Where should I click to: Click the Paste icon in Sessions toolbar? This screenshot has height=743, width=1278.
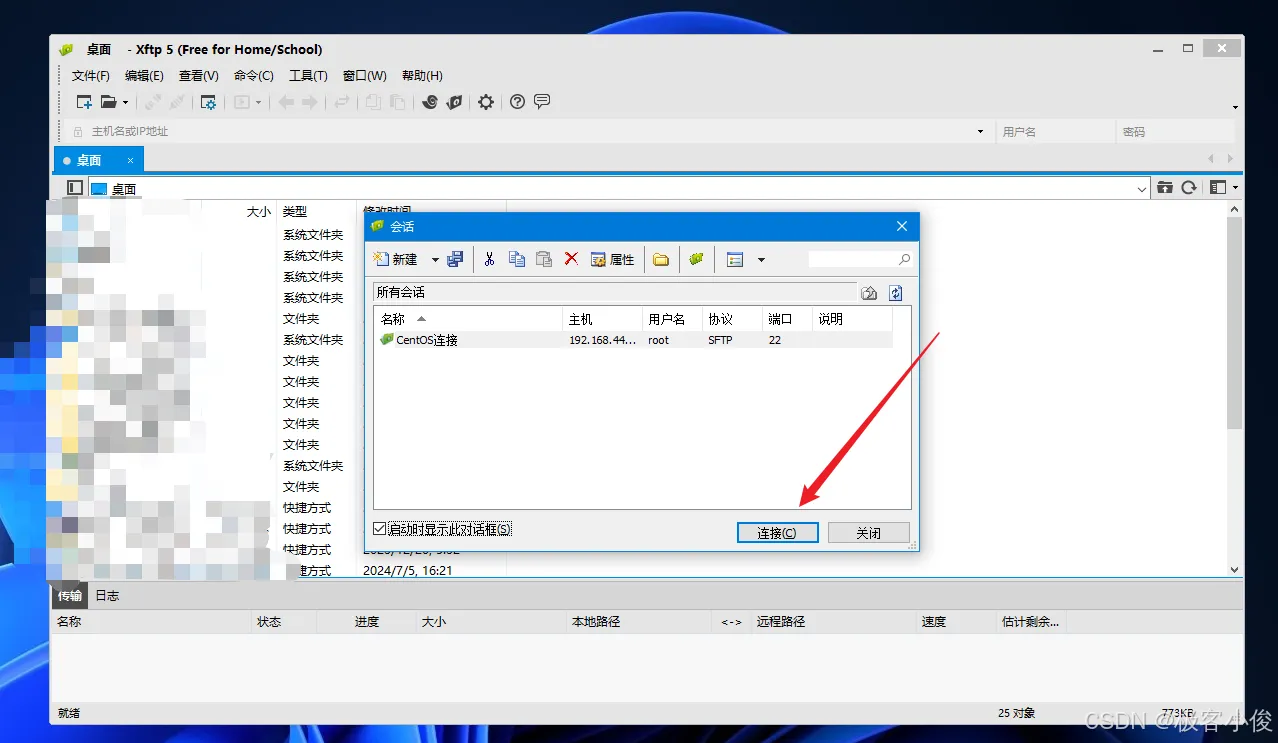point(544,259)
